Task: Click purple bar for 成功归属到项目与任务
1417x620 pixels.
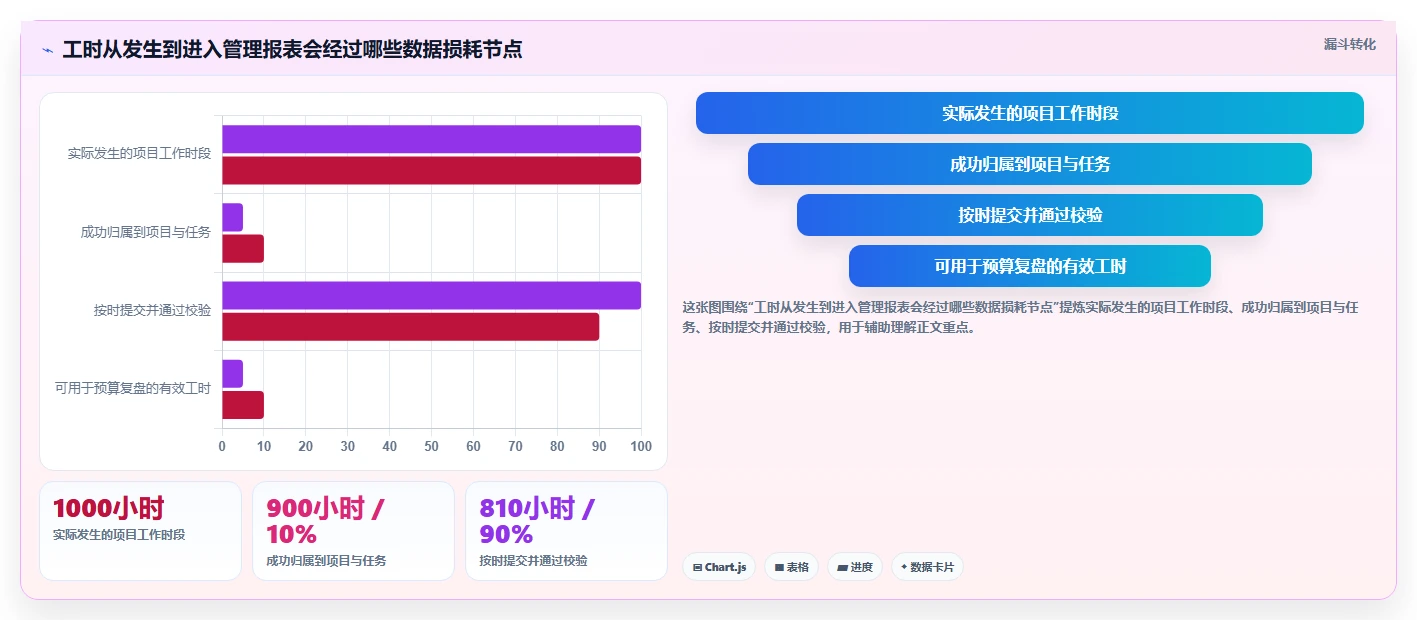Action: pos(232,217)
